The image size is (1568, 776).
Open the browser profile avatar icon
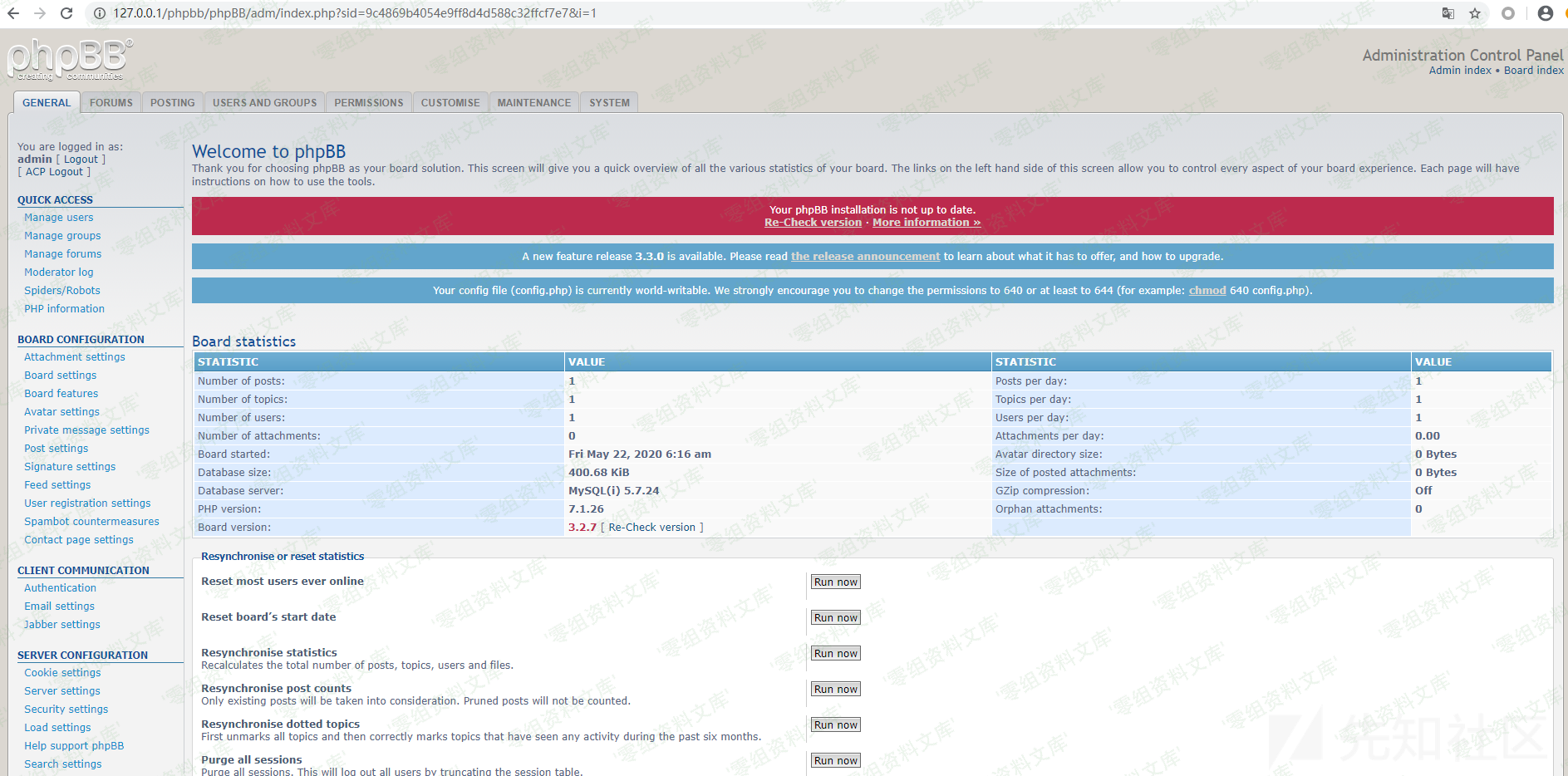(x=1546, y=13)
